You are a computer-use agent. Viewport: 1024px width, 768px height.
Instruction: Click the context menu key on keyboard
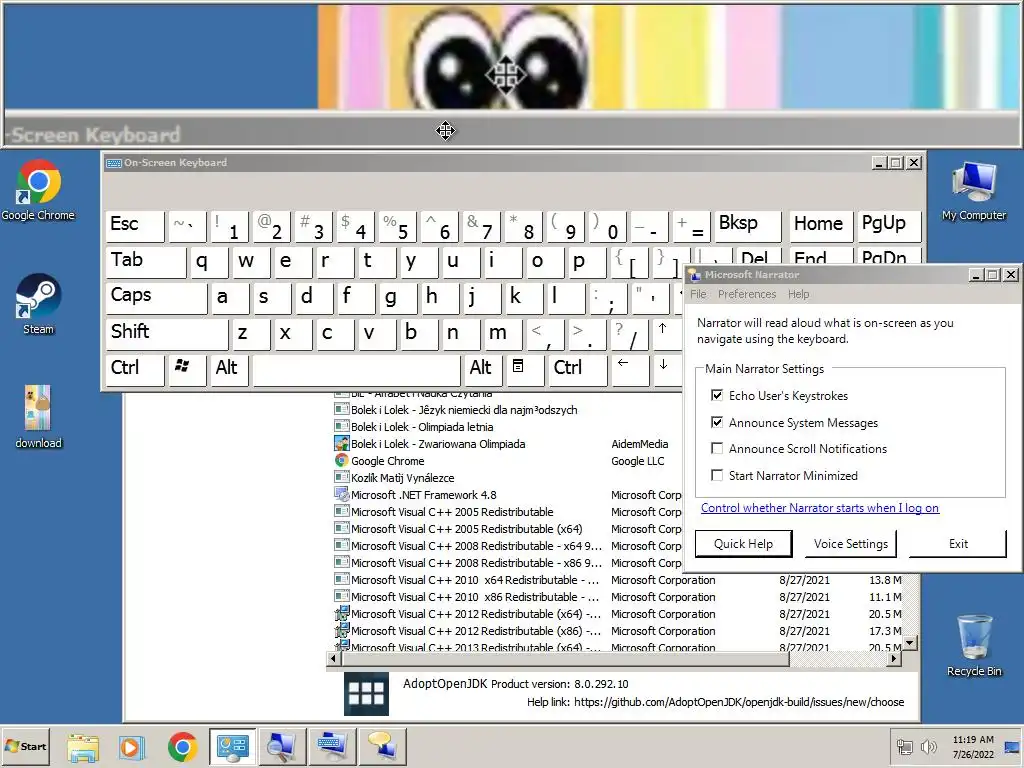pyautogui.click(x=524, y=369)
